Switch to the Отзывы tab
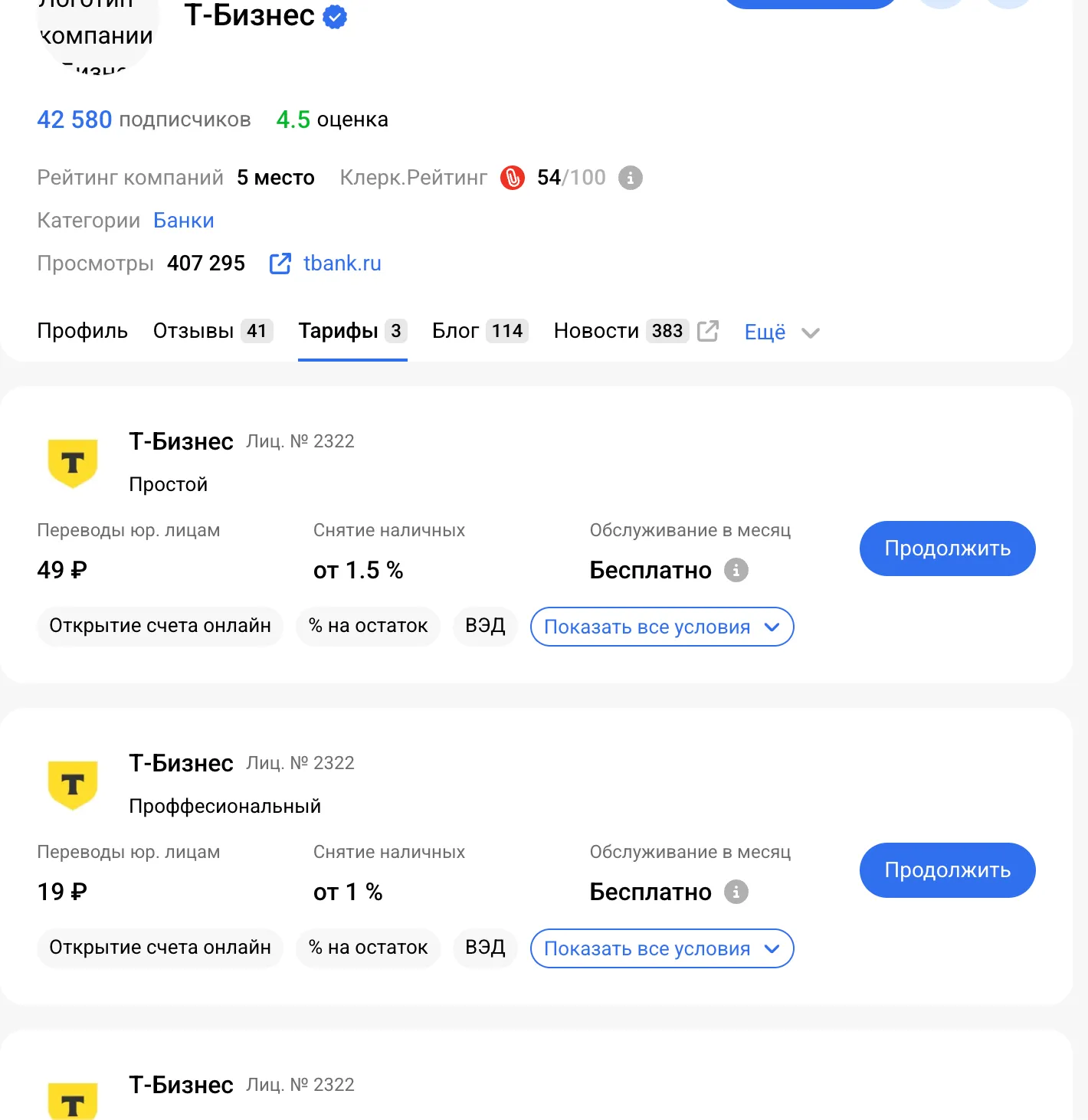Image resolution: width=1088 pixels, height=1120 pixels. click(x=212, y=331)
